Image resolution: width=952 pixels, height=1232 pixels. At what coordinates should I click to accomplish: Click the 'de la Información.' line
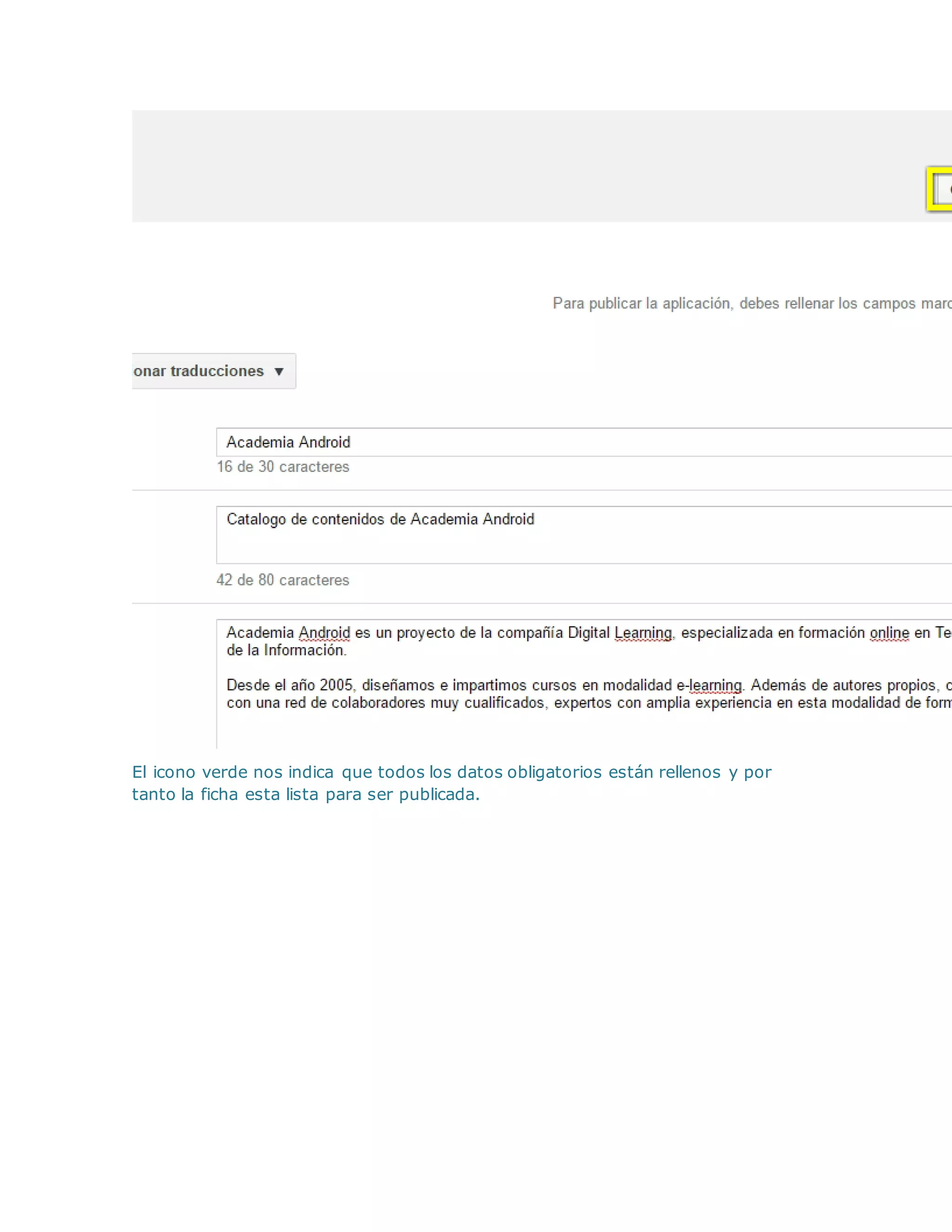click(286, 651)
